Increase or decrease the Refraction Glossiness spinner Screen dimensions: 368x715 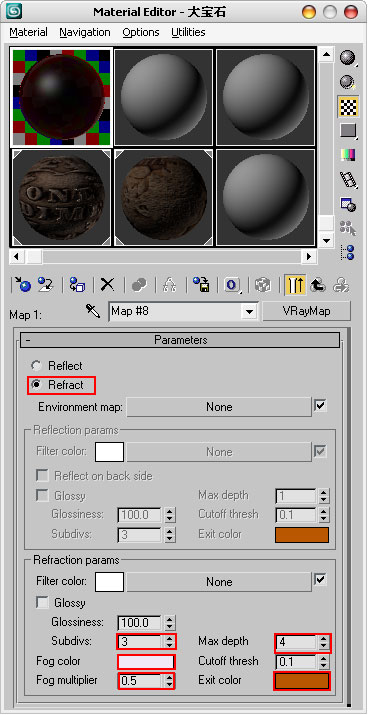[x=169, y=622]
